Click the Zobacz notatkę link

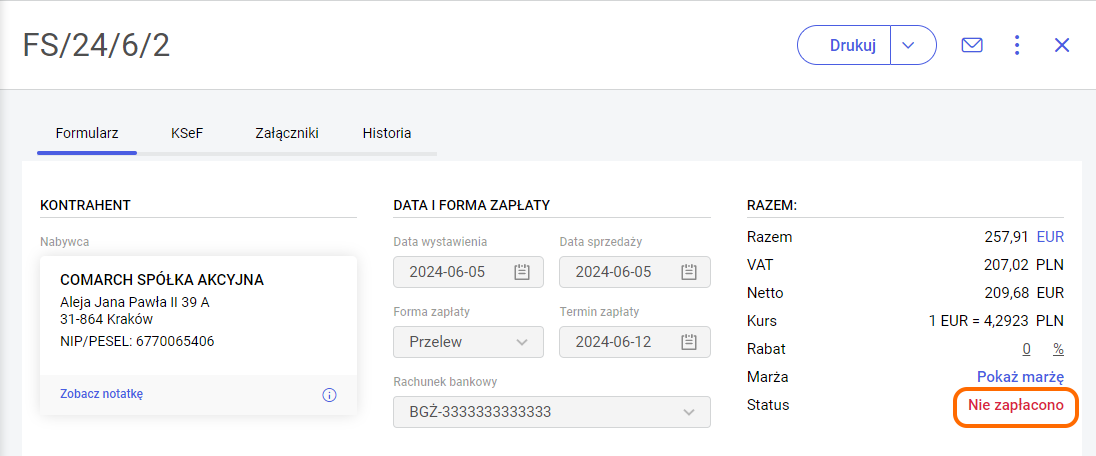pyautogui.click(x=101, y=394)
